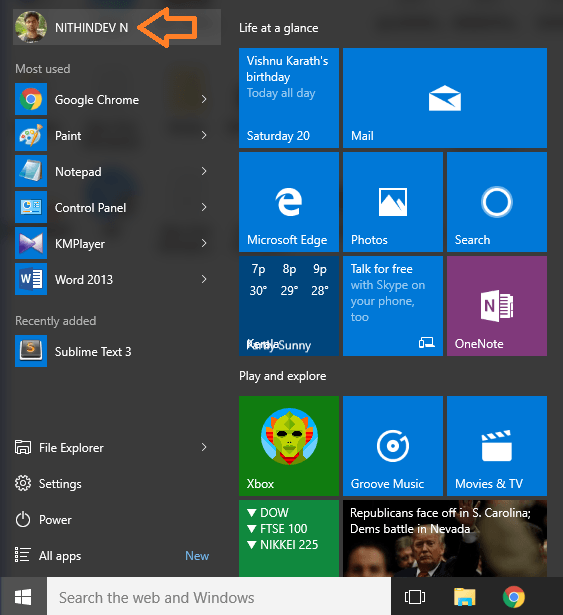Screen dimensions: 563x615
Task: Open the NITHINDEV N user account menu
Action: (117, 27)
